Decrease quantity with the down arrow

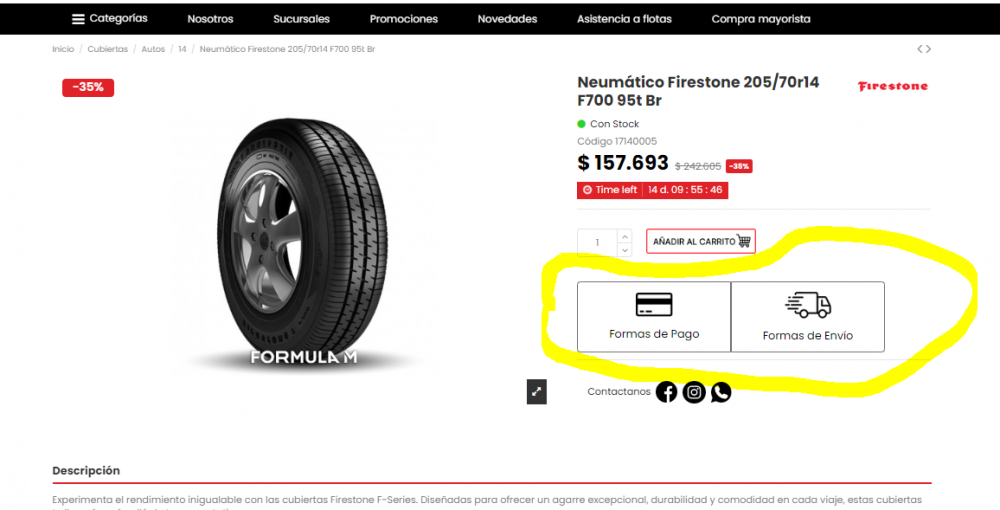[625, 249]
